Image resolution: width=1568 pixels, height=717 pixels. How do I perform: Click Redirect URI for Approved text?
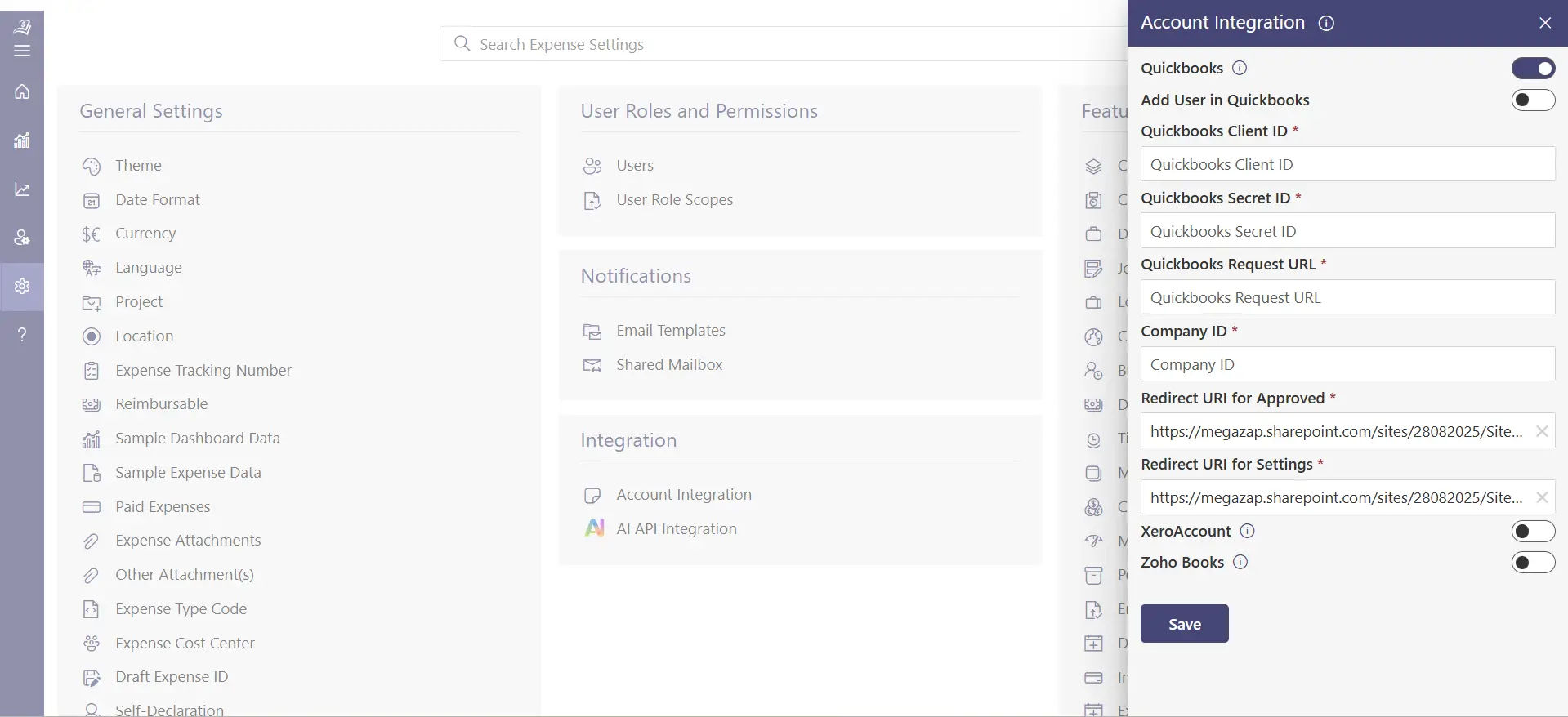coord(1336,431)
